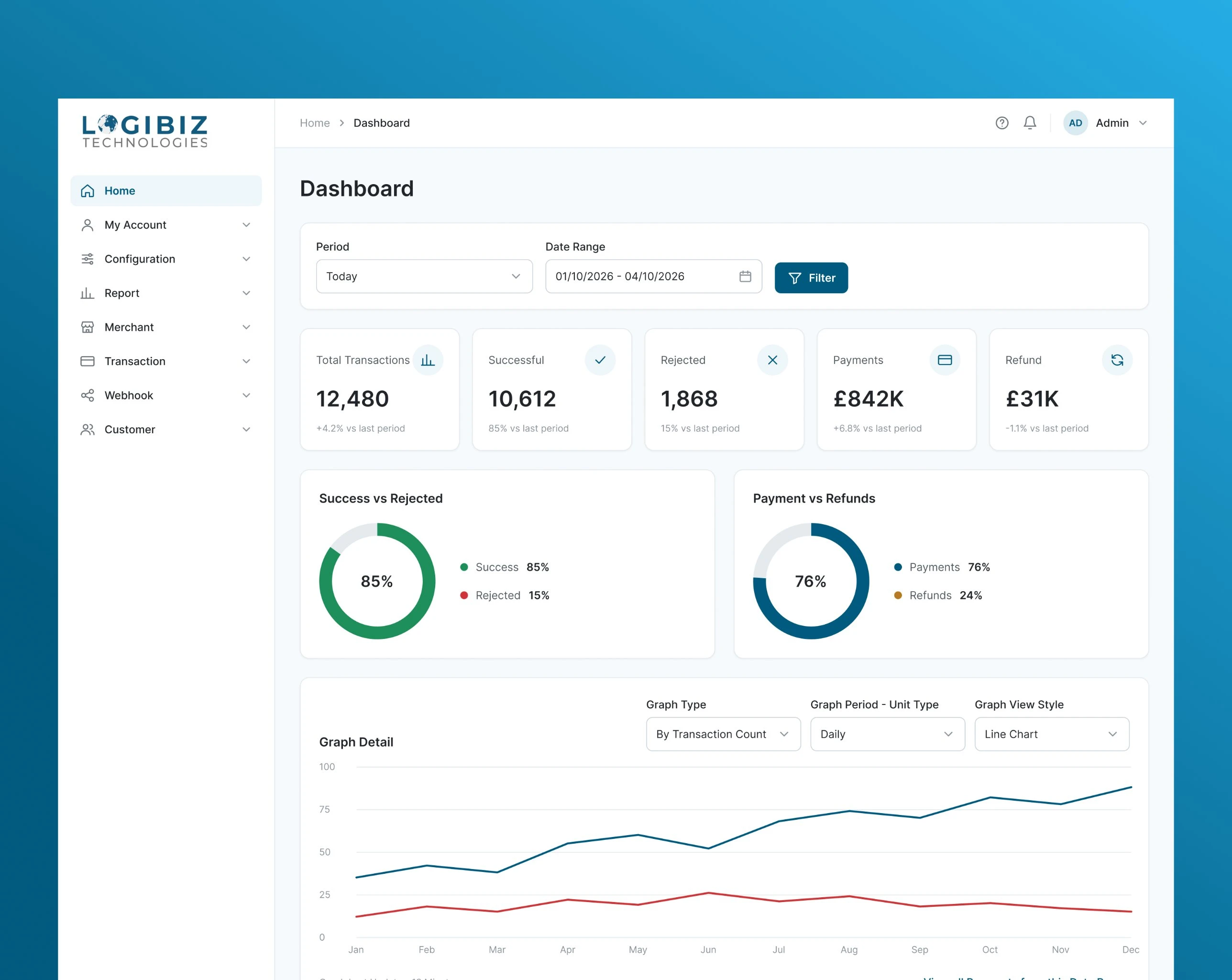This screenshot has width=1232, height=980.
Task: Click the £842K payments value
Action: (x=869, y=399)
